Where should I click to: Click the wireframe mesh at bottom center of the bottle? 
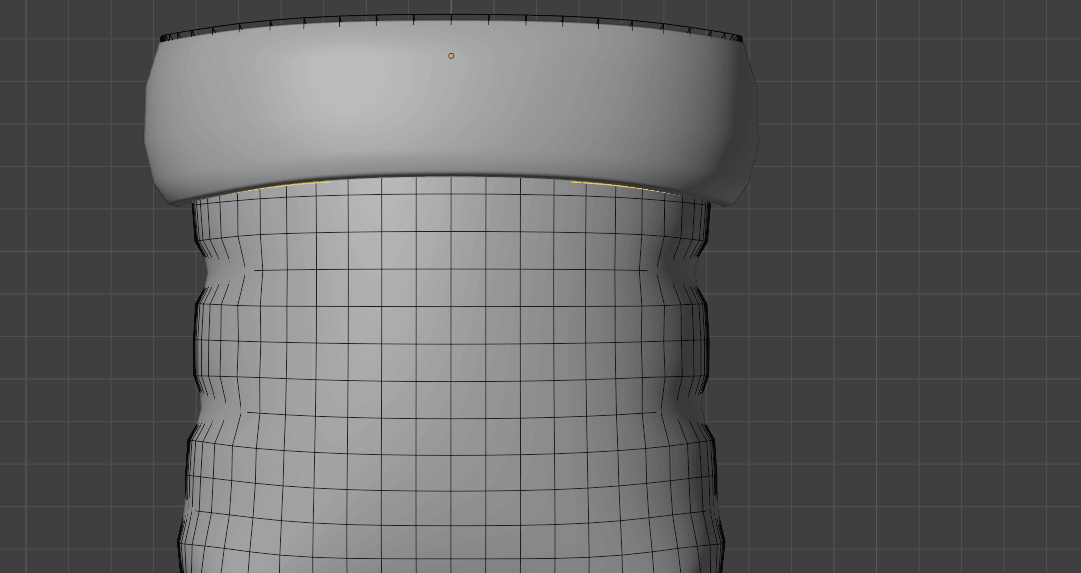(451, 540)
